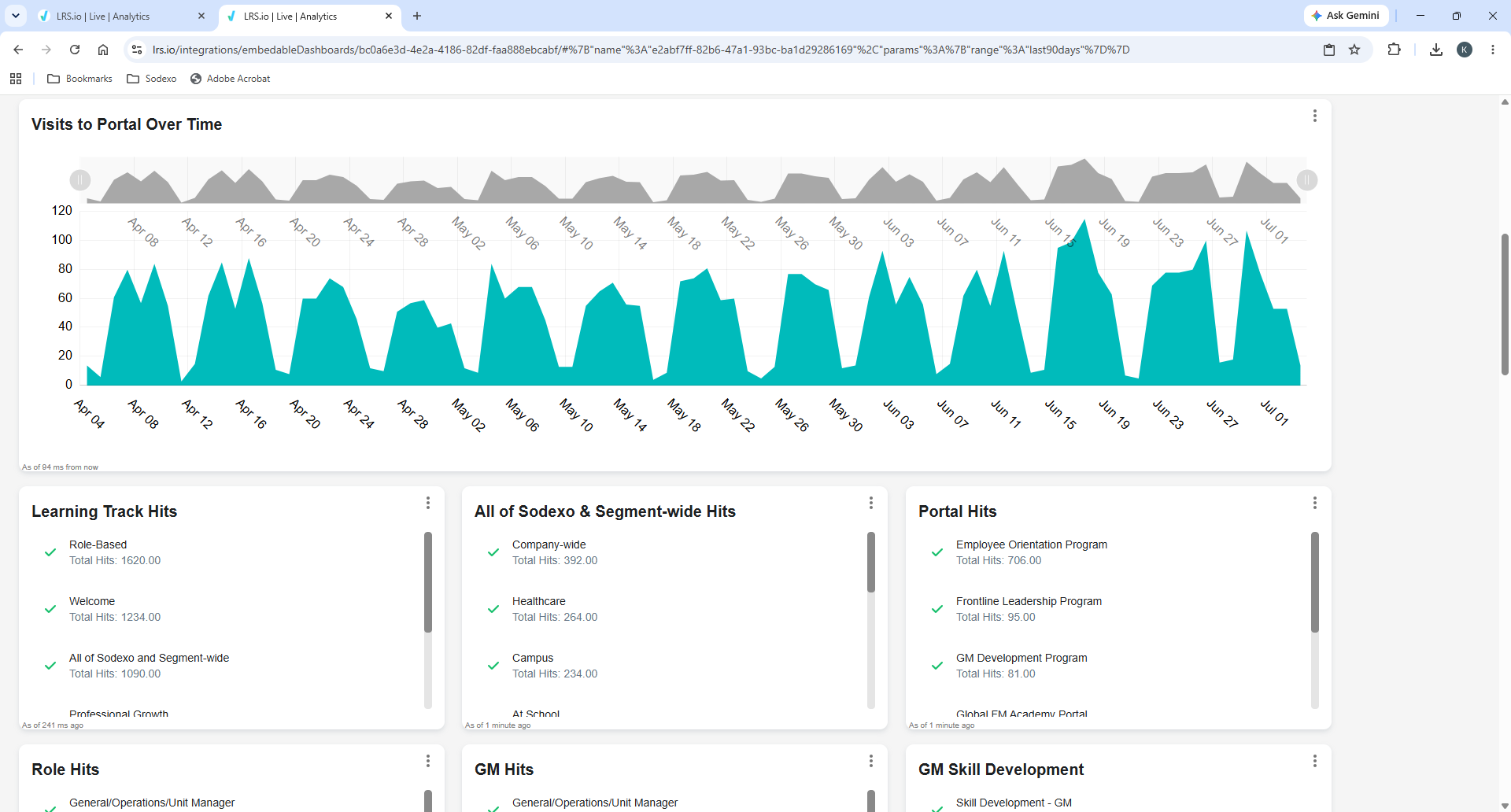
Task: Click Welcome checkmark in Learning Track Hits
Action: click(50, 609)
